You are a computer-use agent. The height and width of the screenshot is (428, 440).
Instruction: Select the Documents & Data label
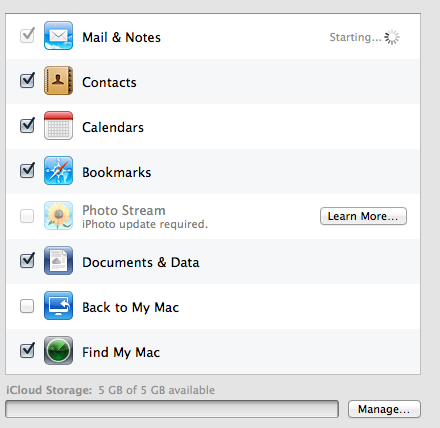[x=141, y=262]
